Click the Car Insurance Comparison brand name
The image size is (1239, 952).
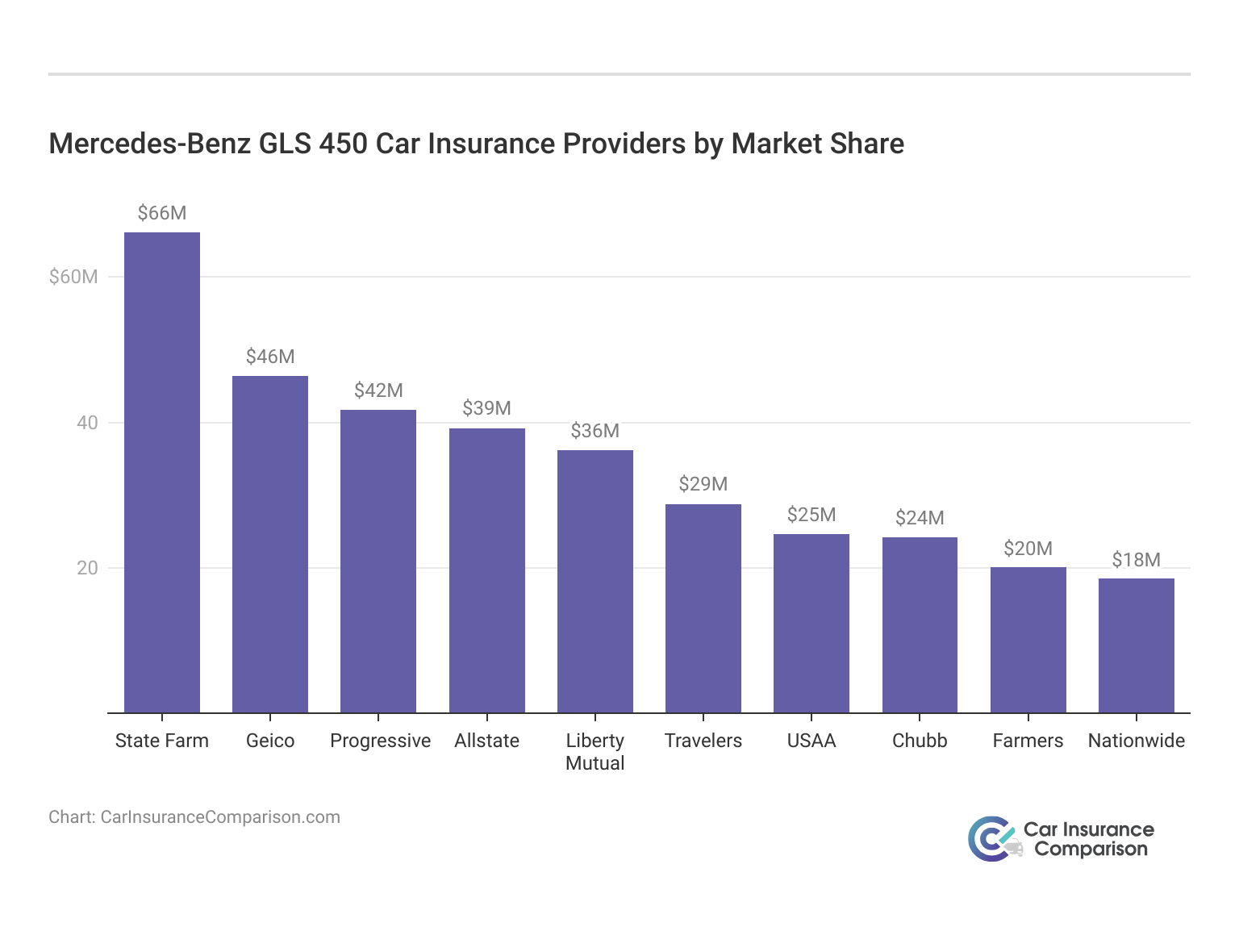coord(1089,839)
